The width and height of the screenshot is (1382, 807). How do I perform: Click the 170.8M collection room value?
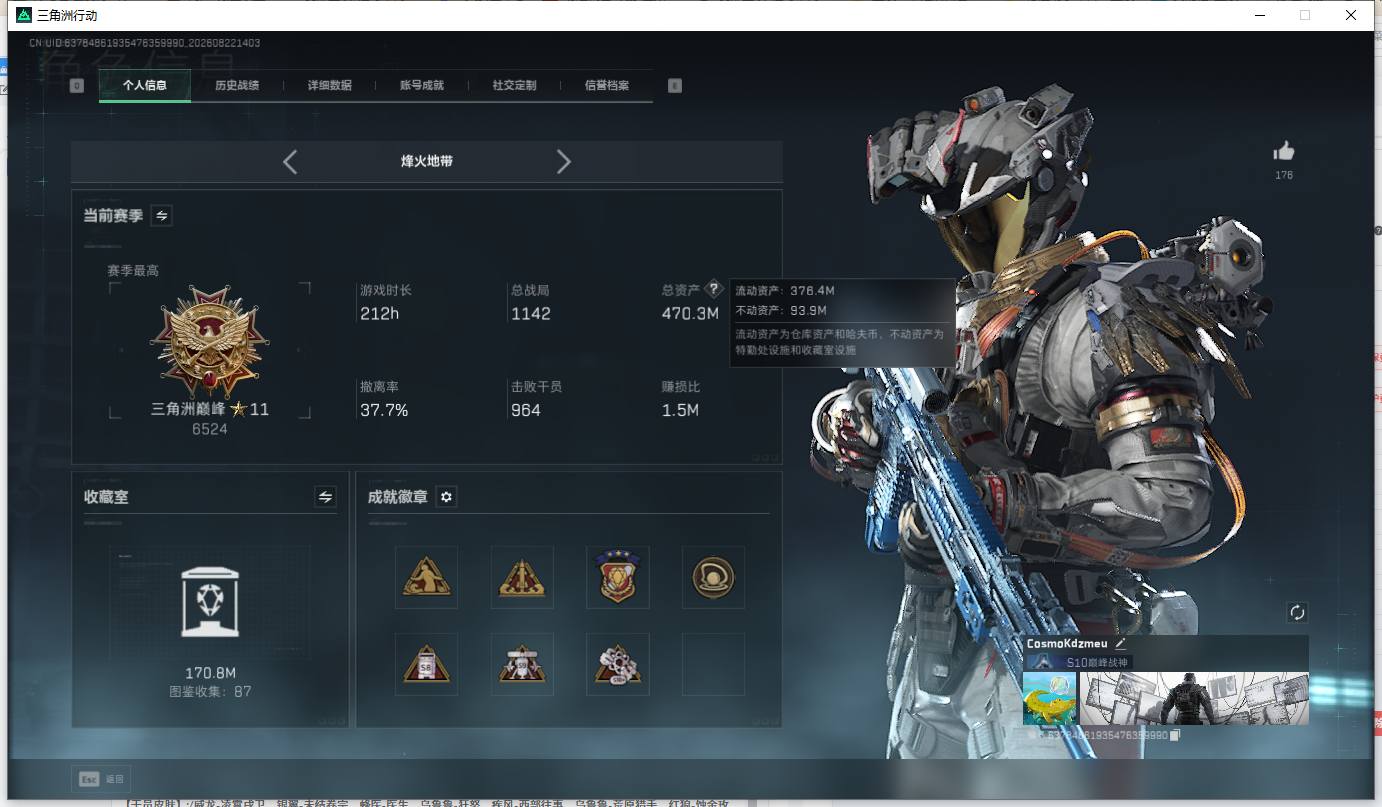(210, 673)
